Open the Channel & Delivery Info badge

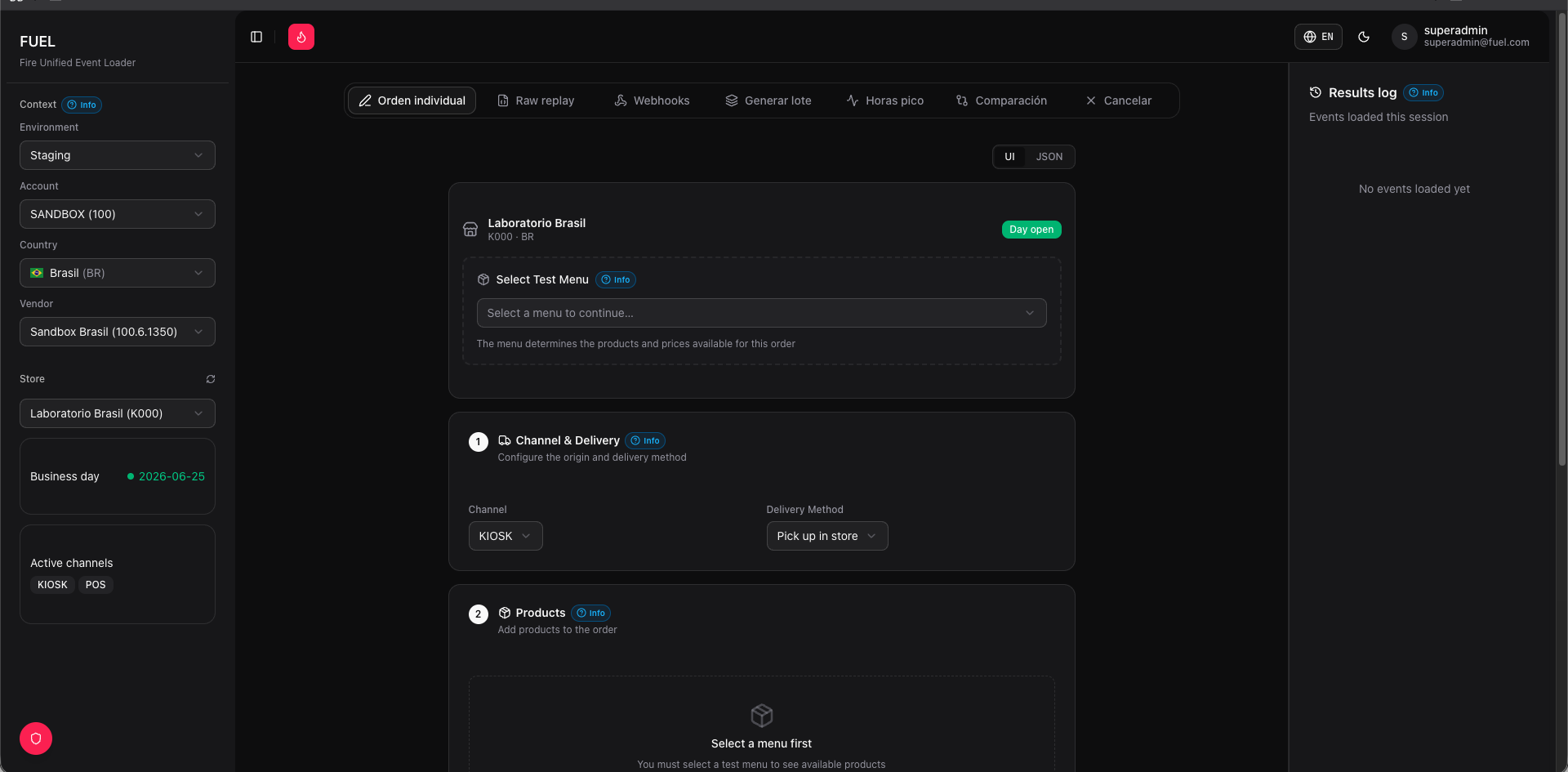click(x=645, y=441)
